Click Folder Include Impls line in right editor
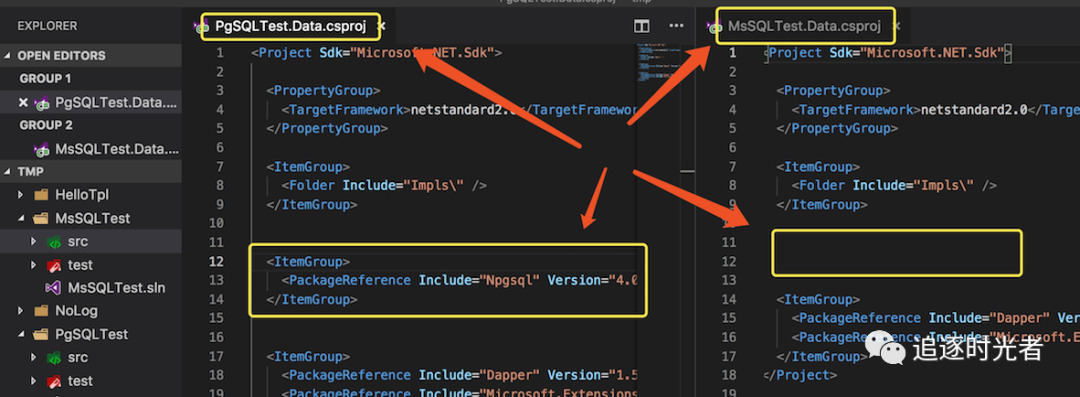 click(894, 185)
